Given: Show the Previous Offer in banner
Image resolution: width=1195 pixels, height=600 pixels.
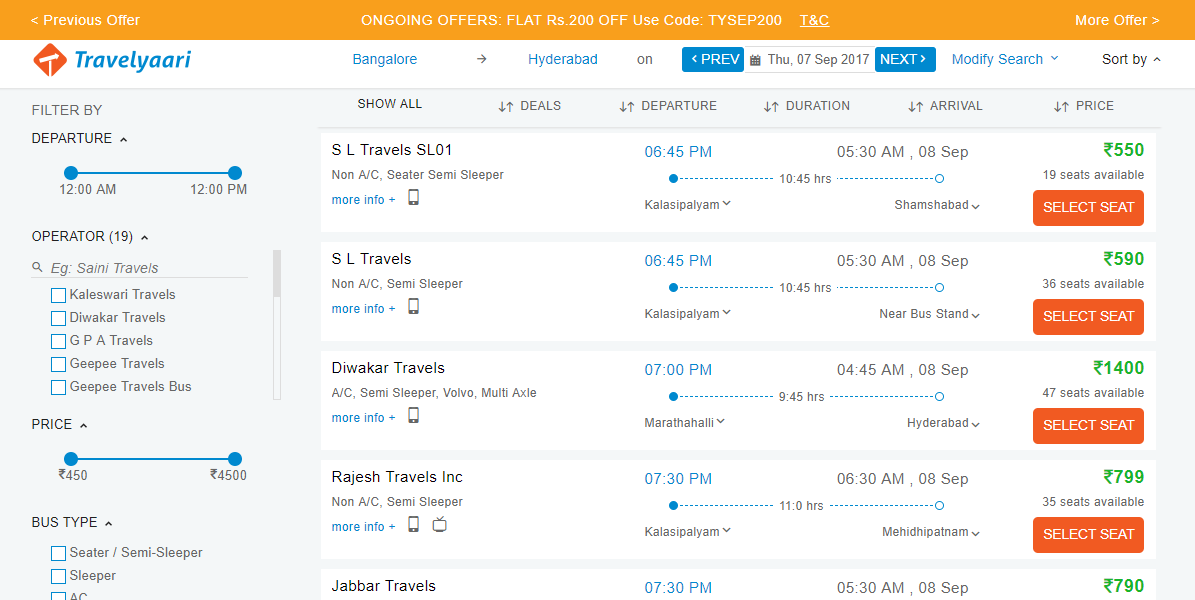Looking at the screenshot, I should click(x=85, y=21).
